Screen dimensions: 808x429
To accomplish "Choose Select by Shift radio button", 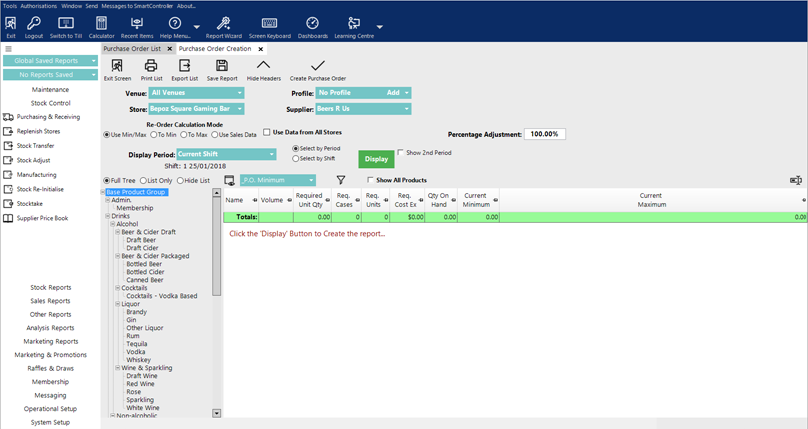I will coord(295,159).
